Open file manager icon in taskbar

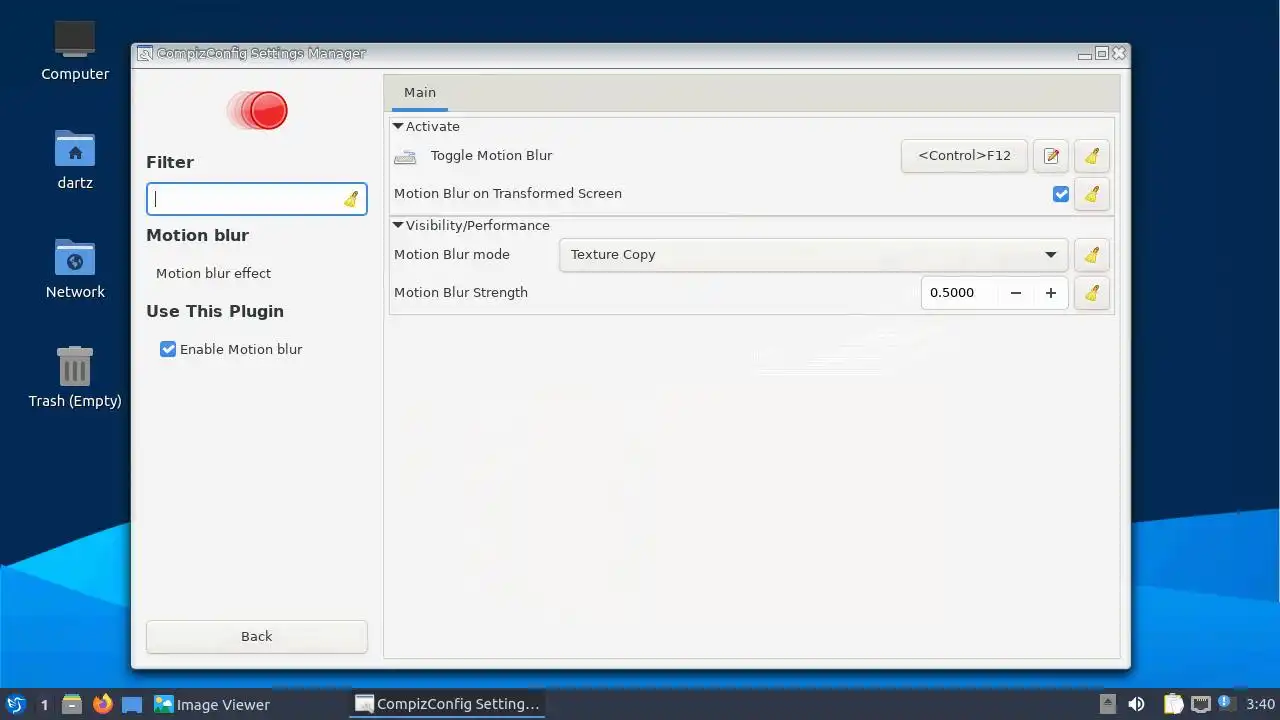point(72,704)
